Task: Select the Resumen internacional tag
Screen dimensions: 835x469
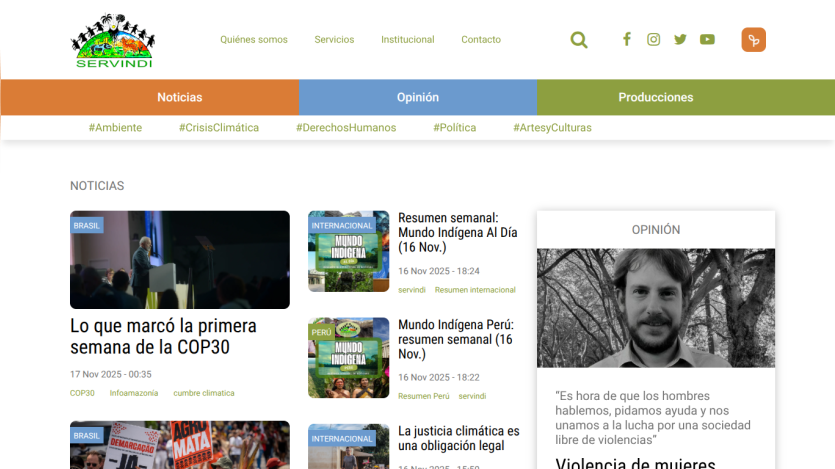Action: [x=475, y=290]
